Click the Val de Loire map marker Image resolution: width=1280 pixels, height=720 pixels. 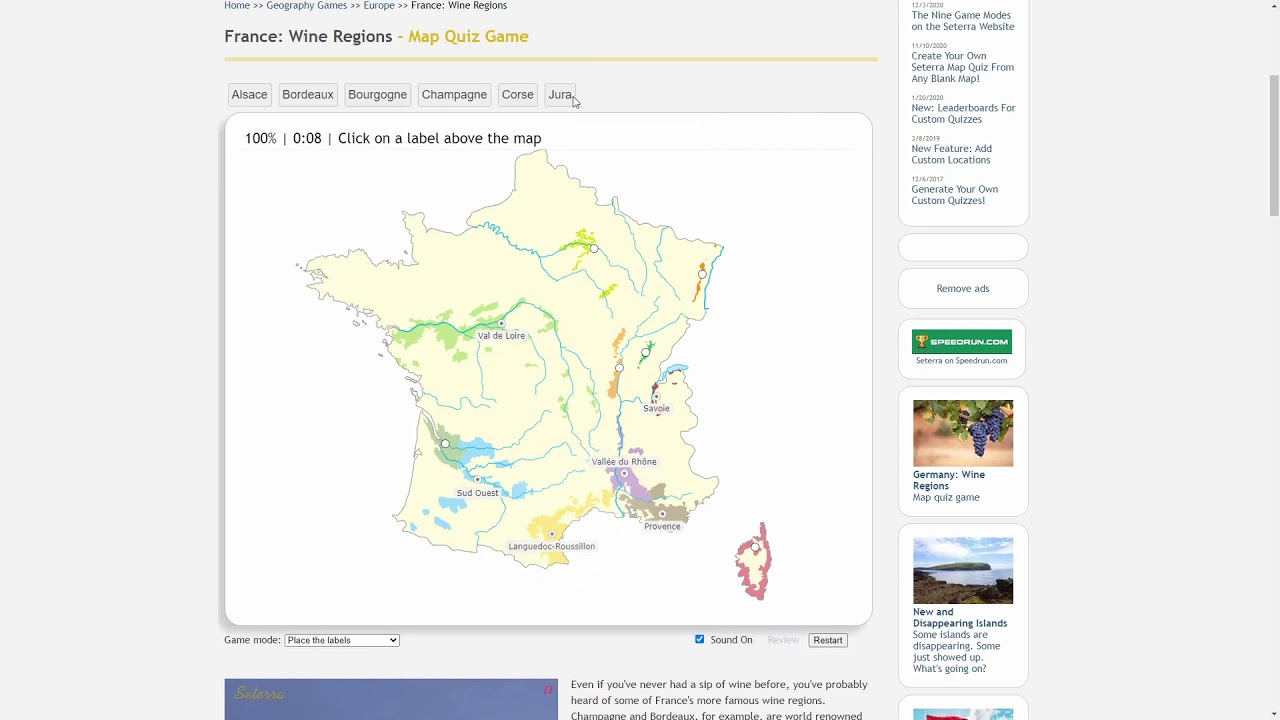501,324
